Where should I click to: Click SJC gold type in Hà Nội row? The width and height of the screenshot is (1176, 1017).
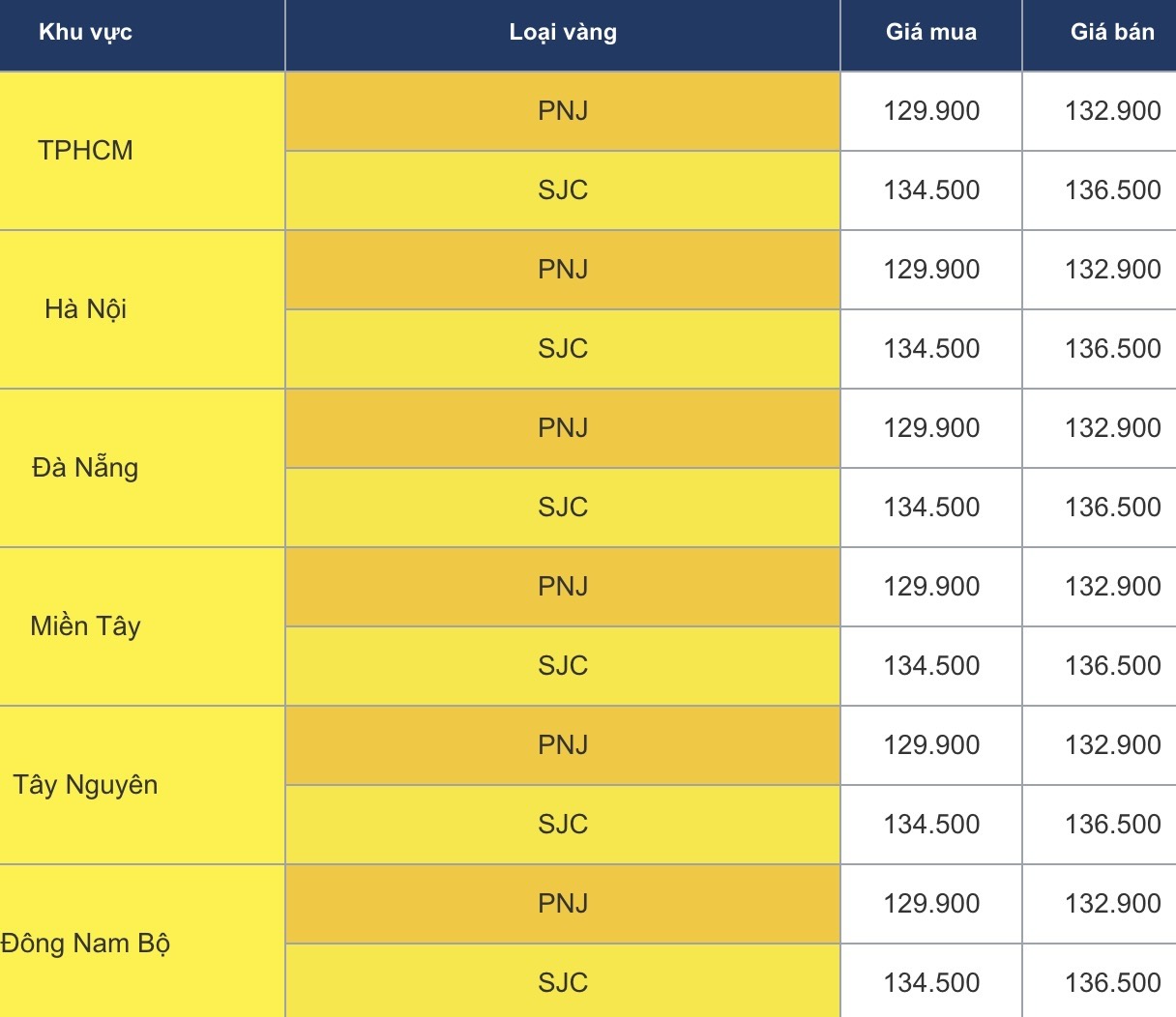point(563,349)
